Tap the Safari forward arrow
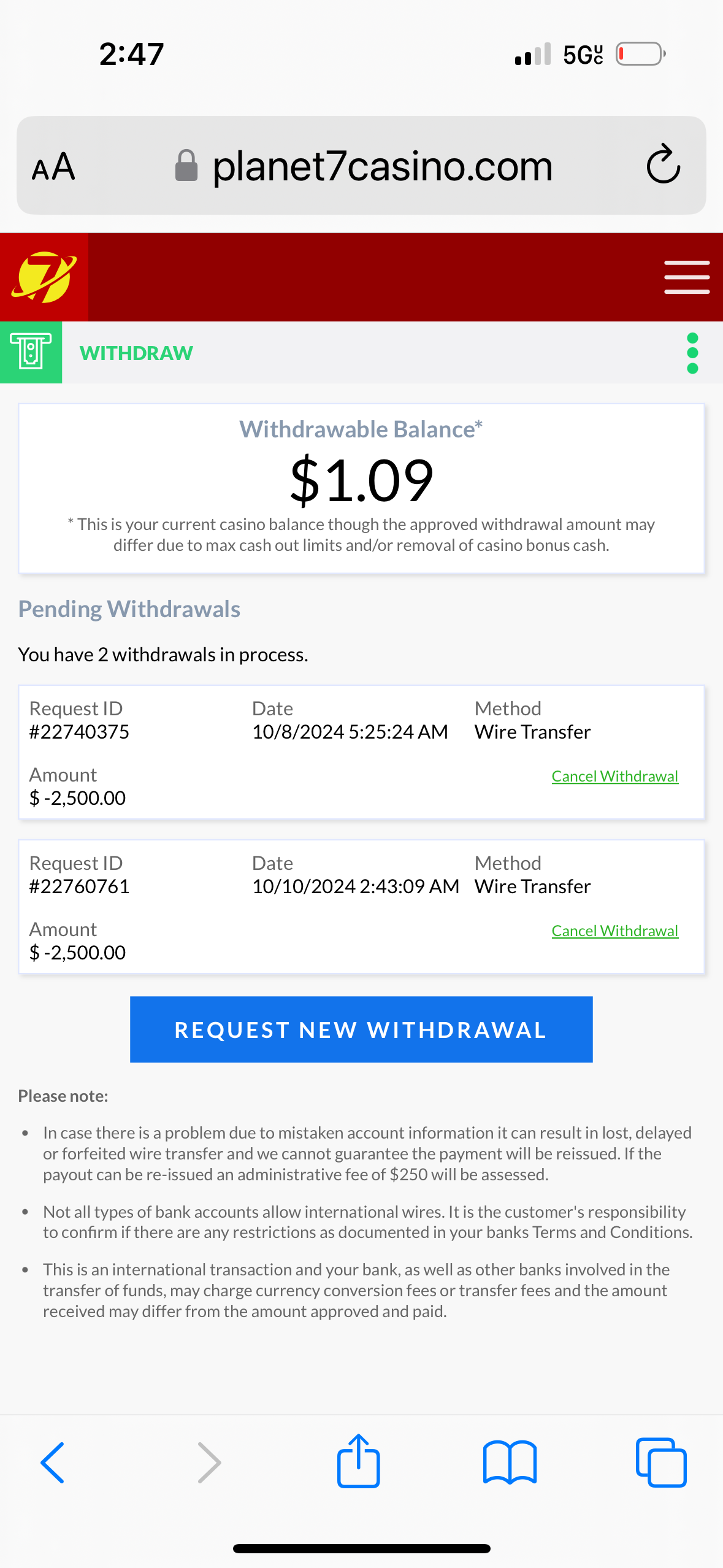Viewport: 723px width, 1568px height. pyautogui.click(x=208, y=1462)
